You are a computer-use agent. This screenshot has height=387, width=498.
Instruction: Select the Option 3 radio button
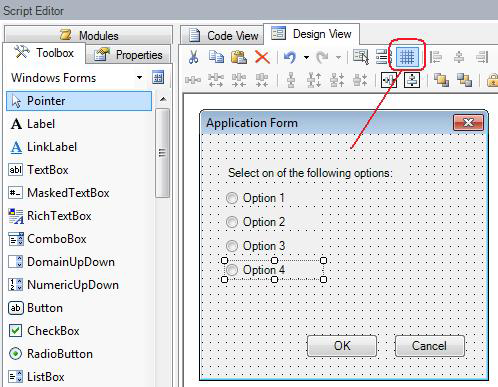(232, 246)
